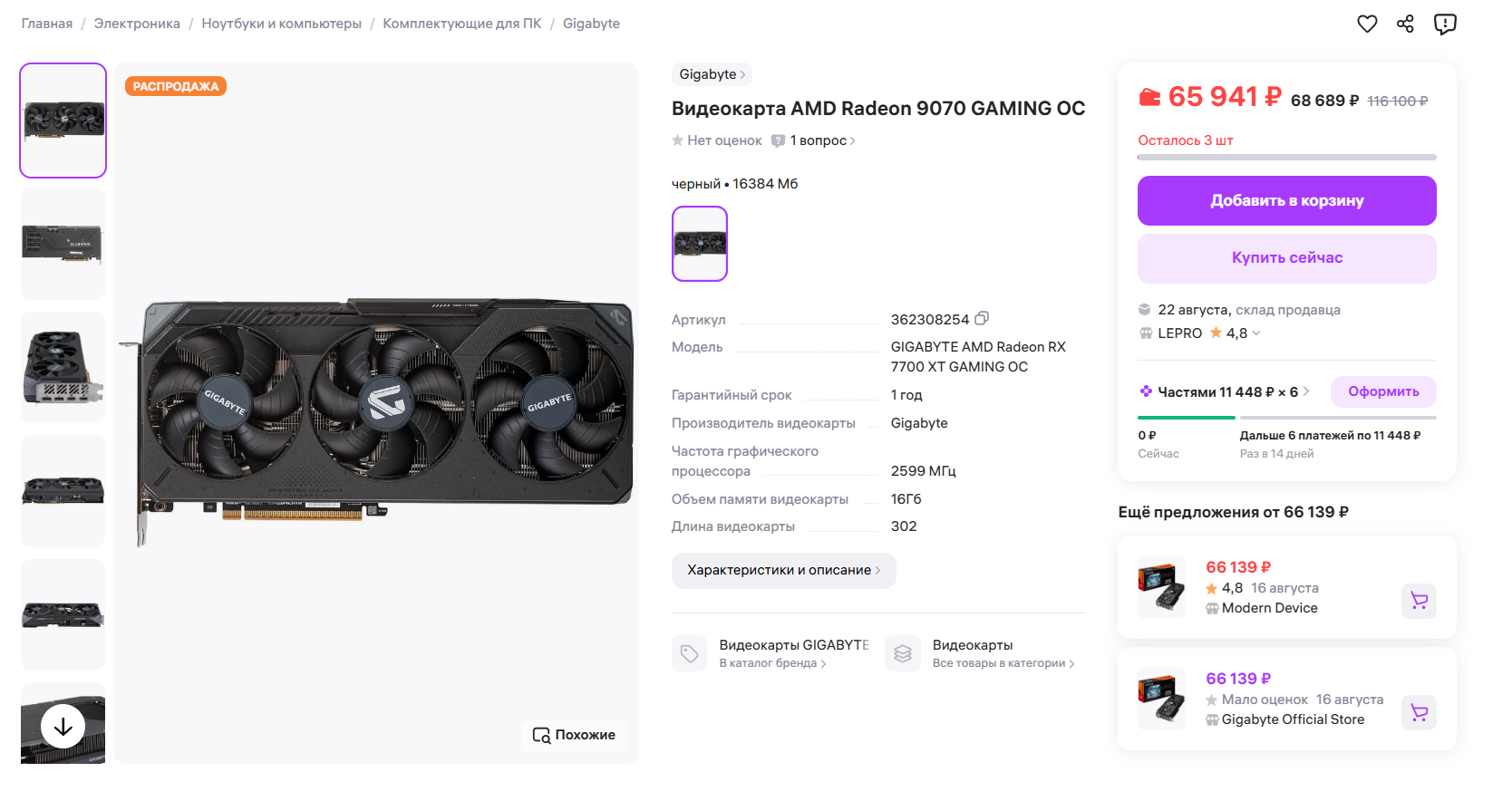
Task: Select the black color variant swatch
Action: tap(700, 244)
